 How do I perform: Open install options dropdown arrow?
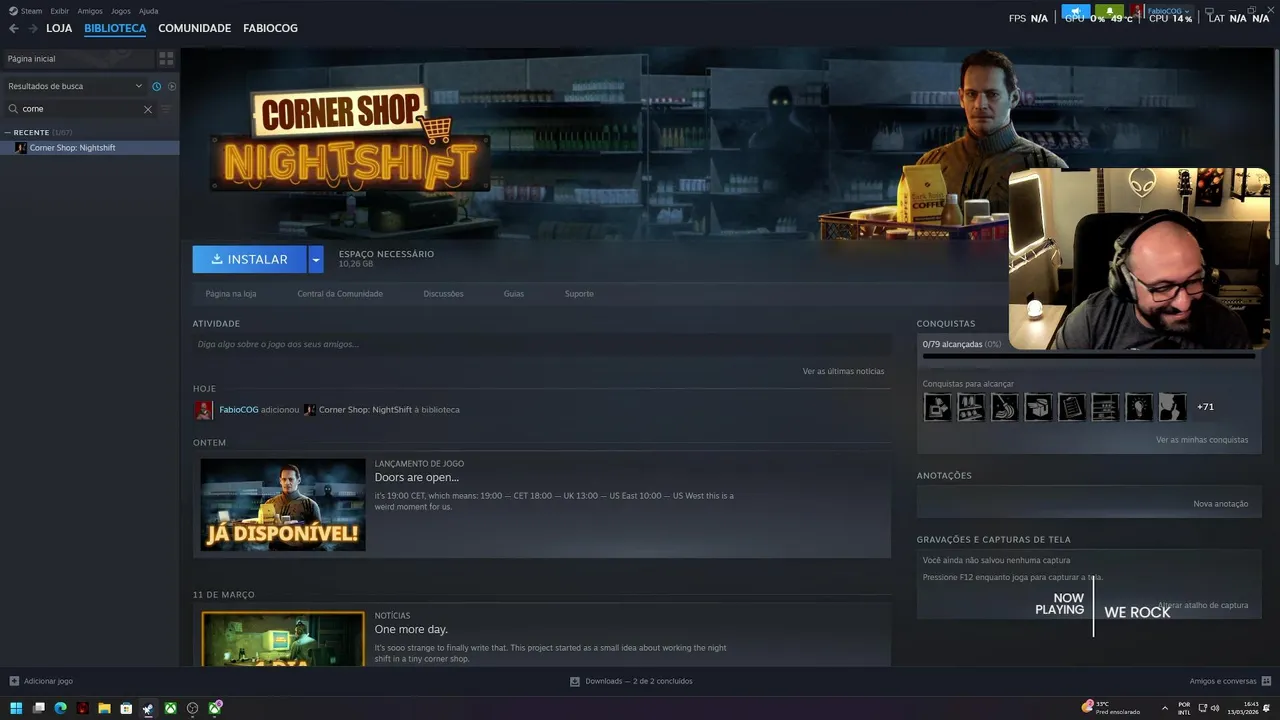tap(316, 259)
